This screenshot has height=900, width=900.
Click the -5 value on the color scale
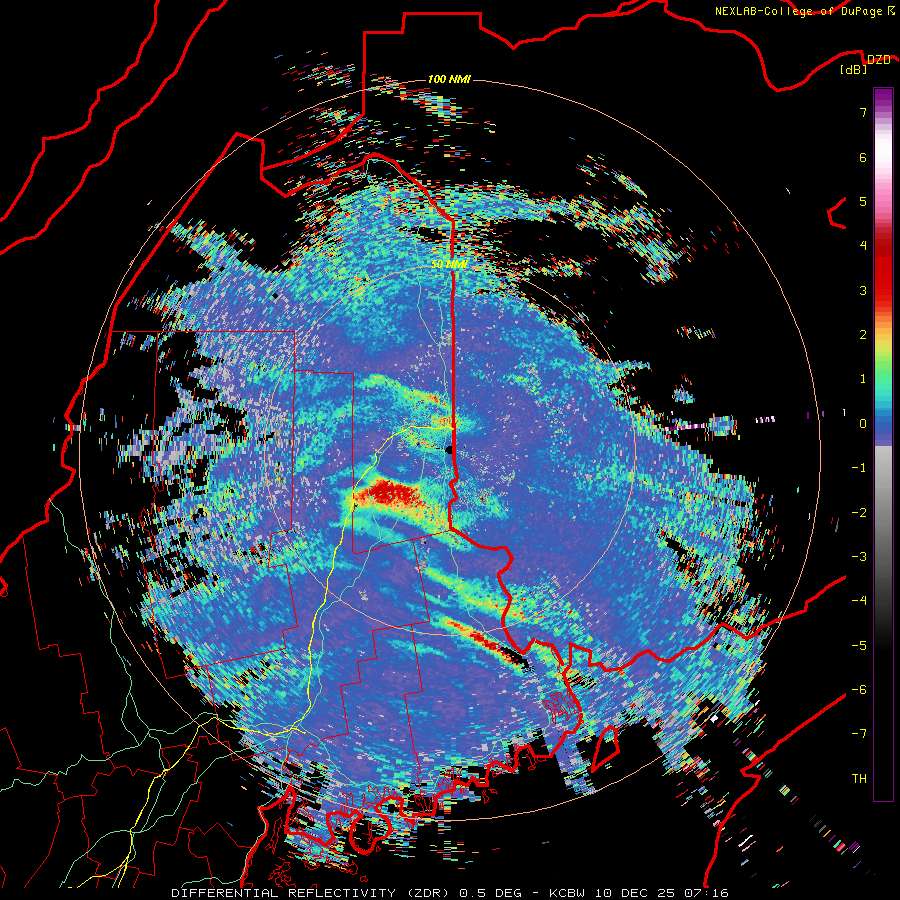click(859, 646)
